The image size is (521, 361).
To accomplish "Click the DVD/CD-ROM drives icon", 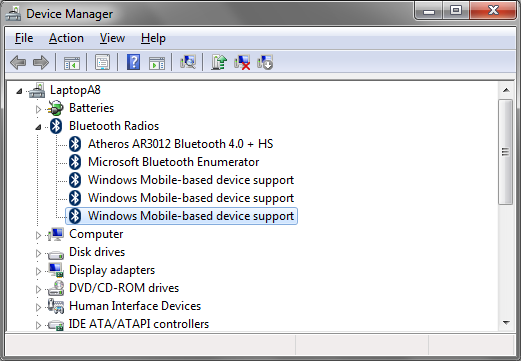I will [56, 288].
